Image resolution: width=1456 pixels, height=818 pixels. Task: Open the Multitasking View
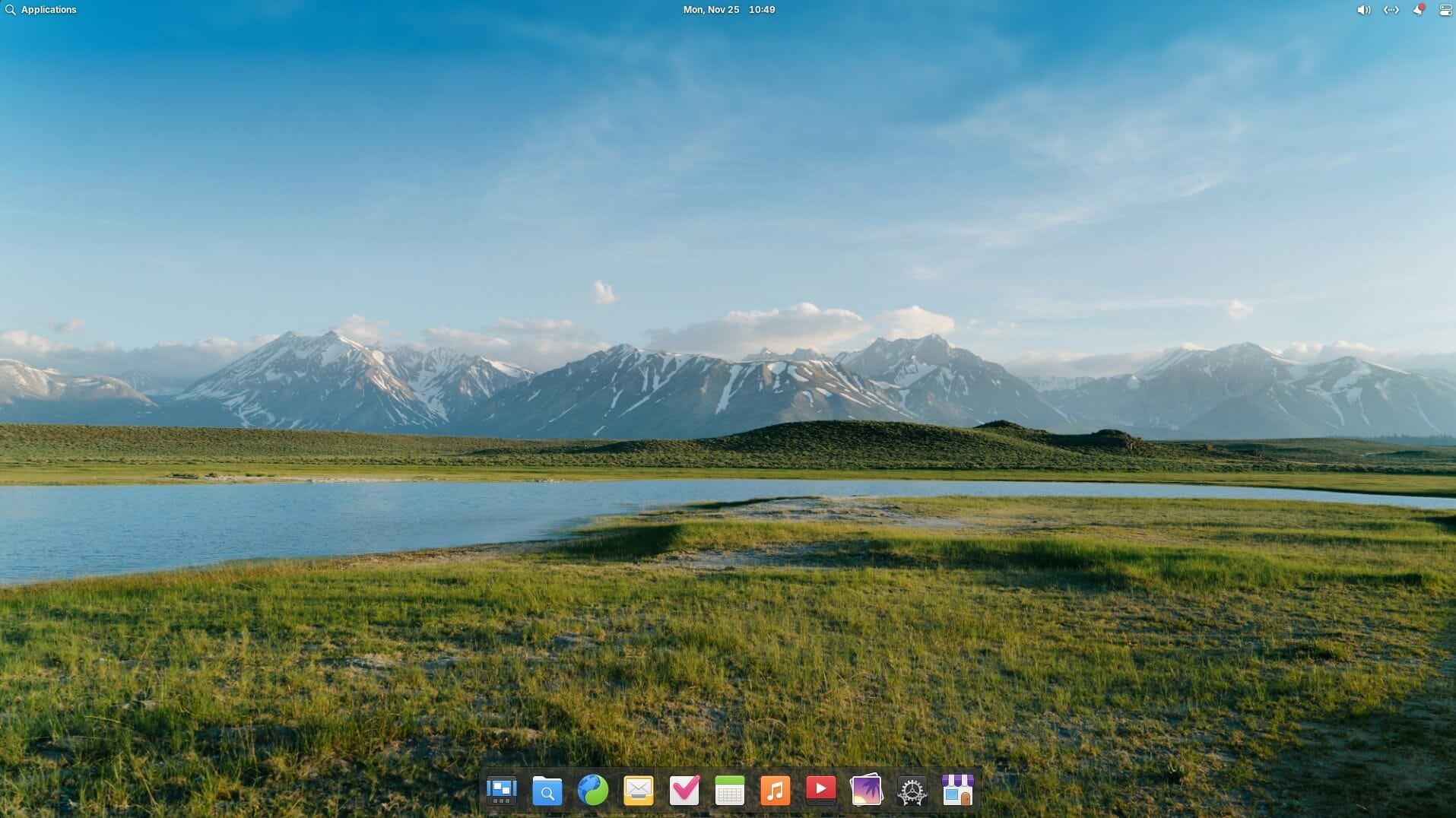pos(501,791)
